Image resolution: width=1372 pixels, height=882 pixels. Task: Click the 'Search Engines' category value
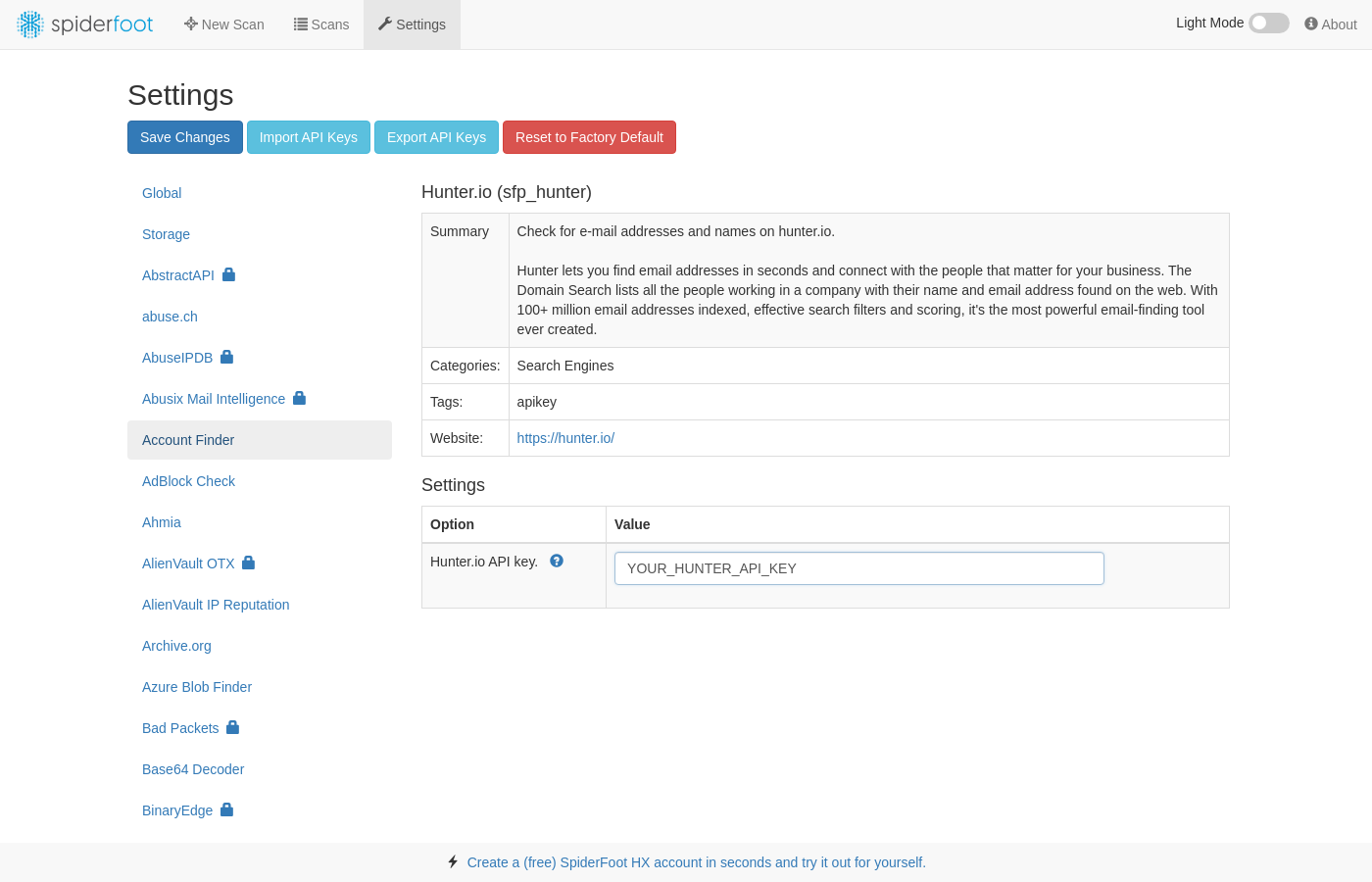tap(565, 366)
